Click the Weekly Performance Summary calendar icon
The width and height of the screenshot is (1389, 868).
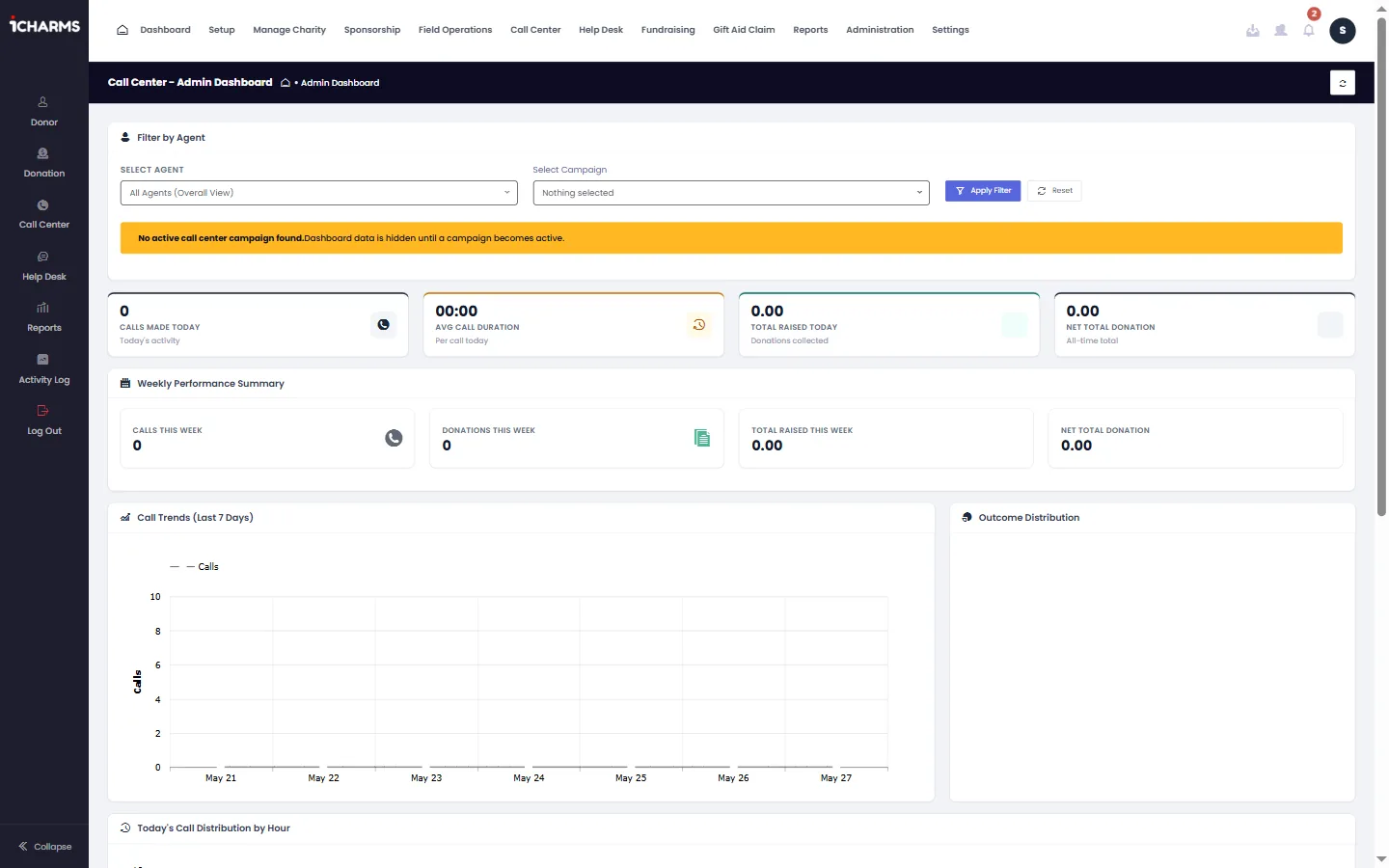coord(125,384)
